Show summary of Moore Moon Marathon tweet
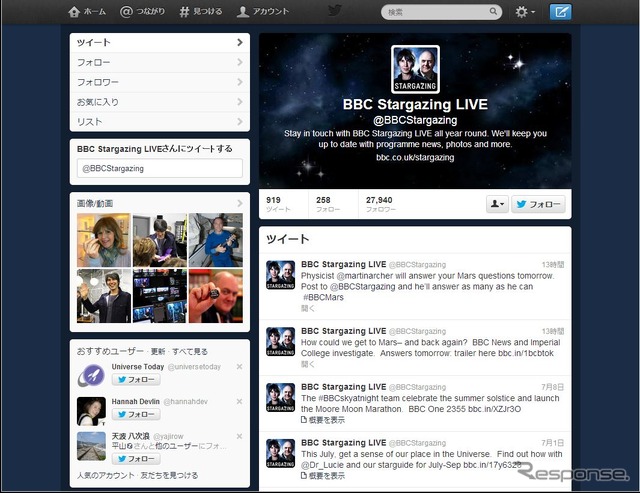Image resolution: width=640 pixels, height=493 pixels. point(323,420)
